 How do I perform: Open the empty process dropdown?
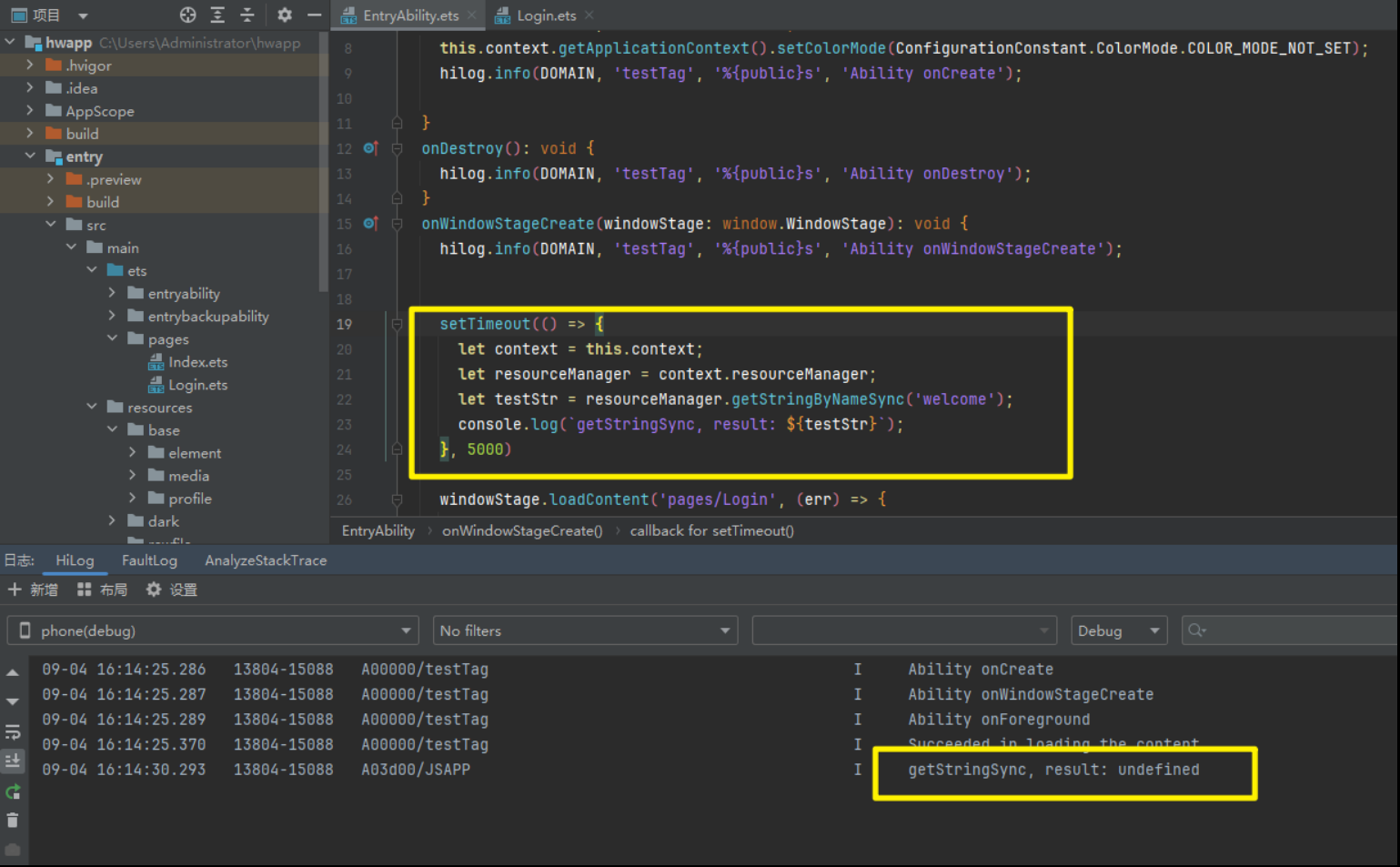pos(904,630)
